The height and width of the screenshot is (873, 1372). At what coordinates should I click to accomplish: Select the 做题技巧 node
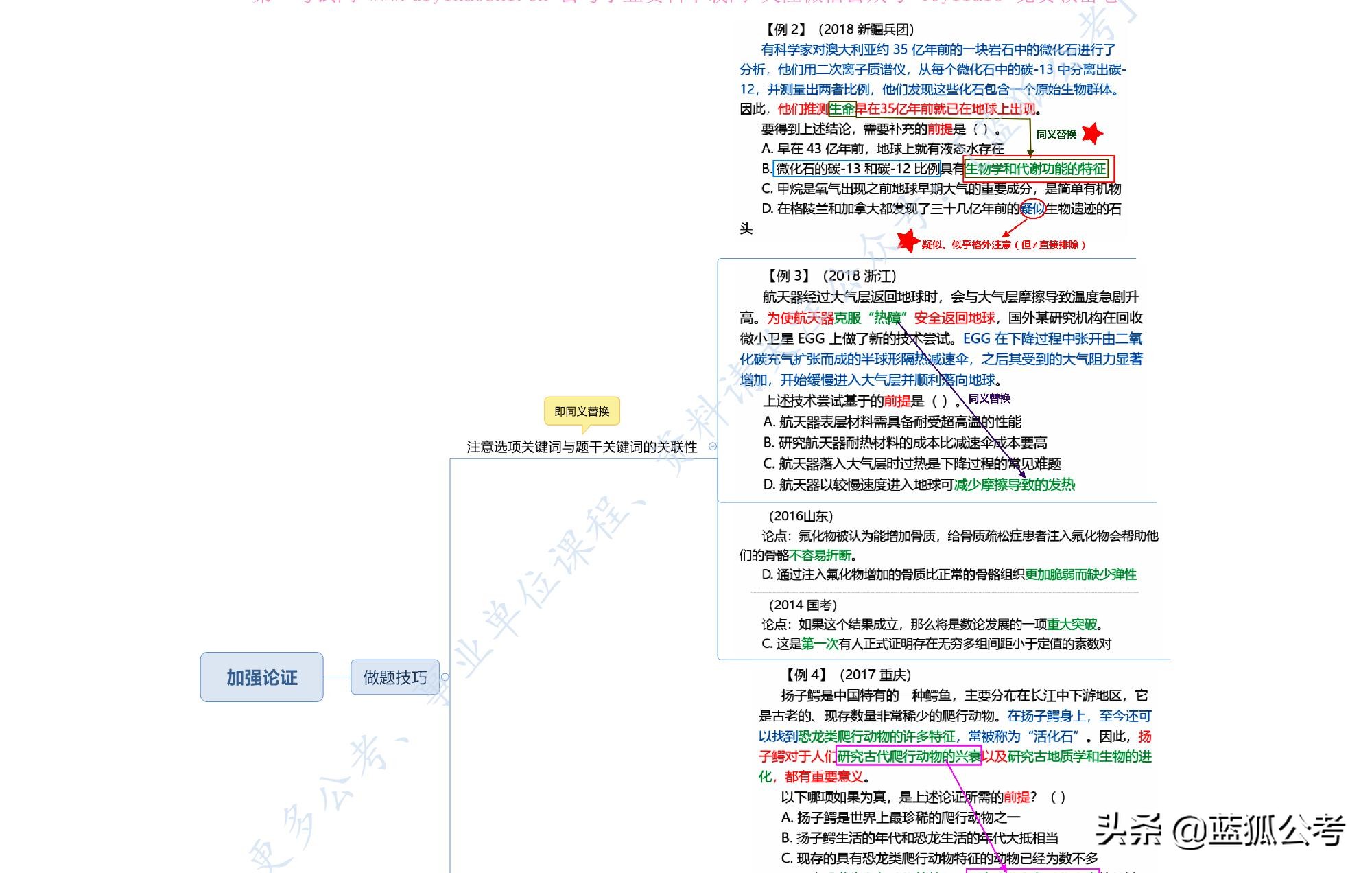point(394,677)
